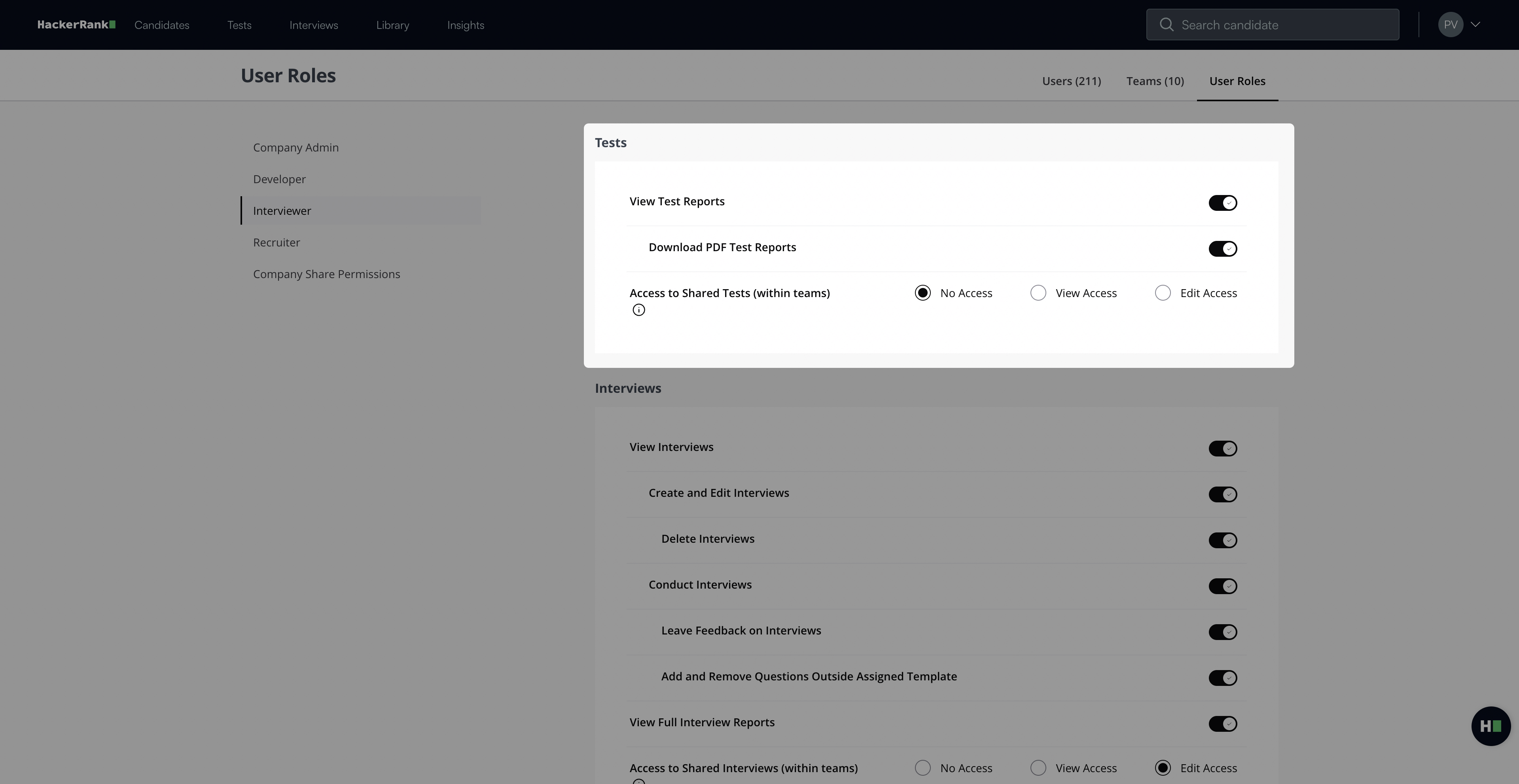Choose No Access for Shared Interviews

pos(922,768)
